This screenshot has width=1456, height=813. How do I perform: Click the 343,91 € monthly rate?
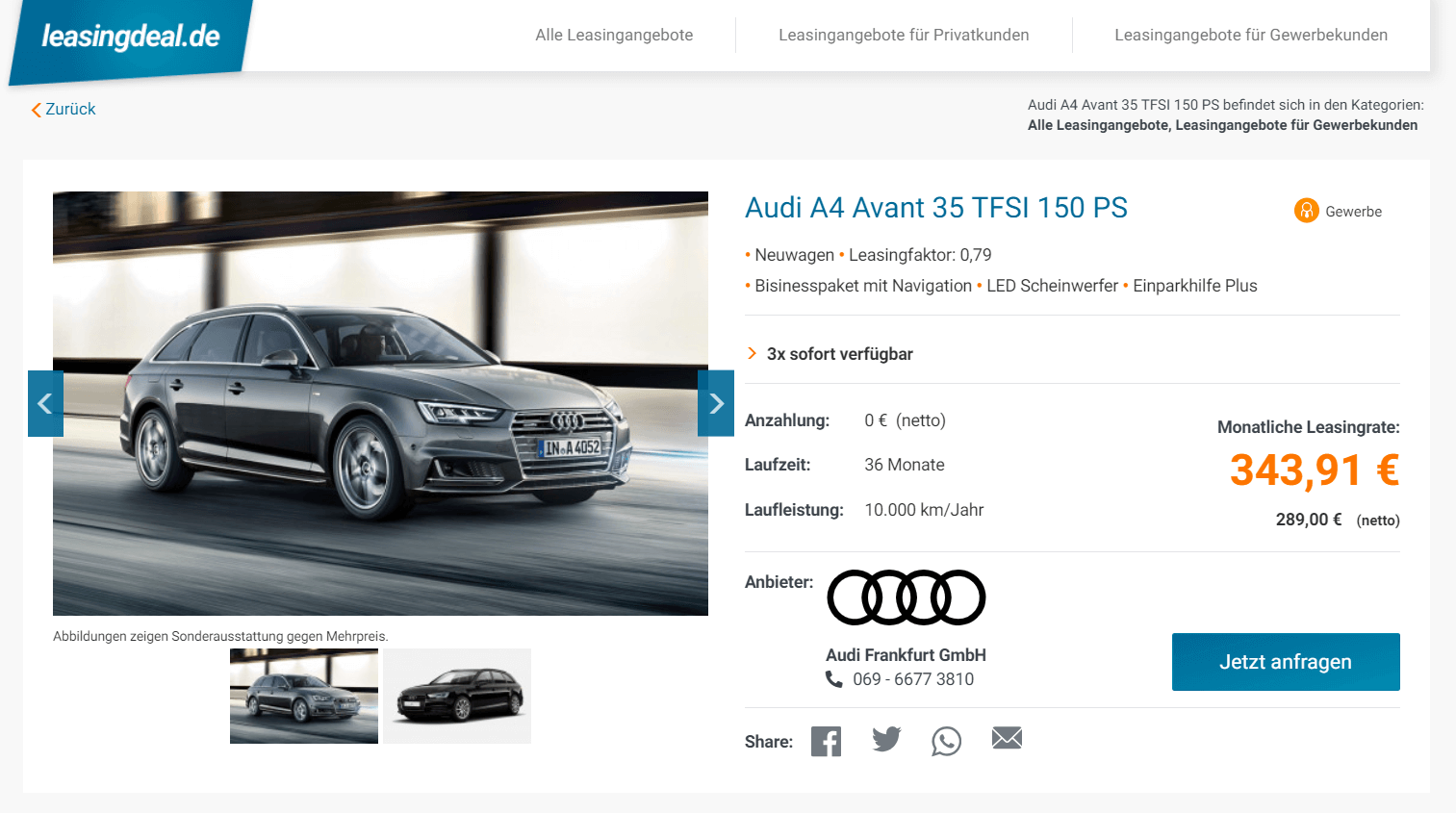point(1315,470)
